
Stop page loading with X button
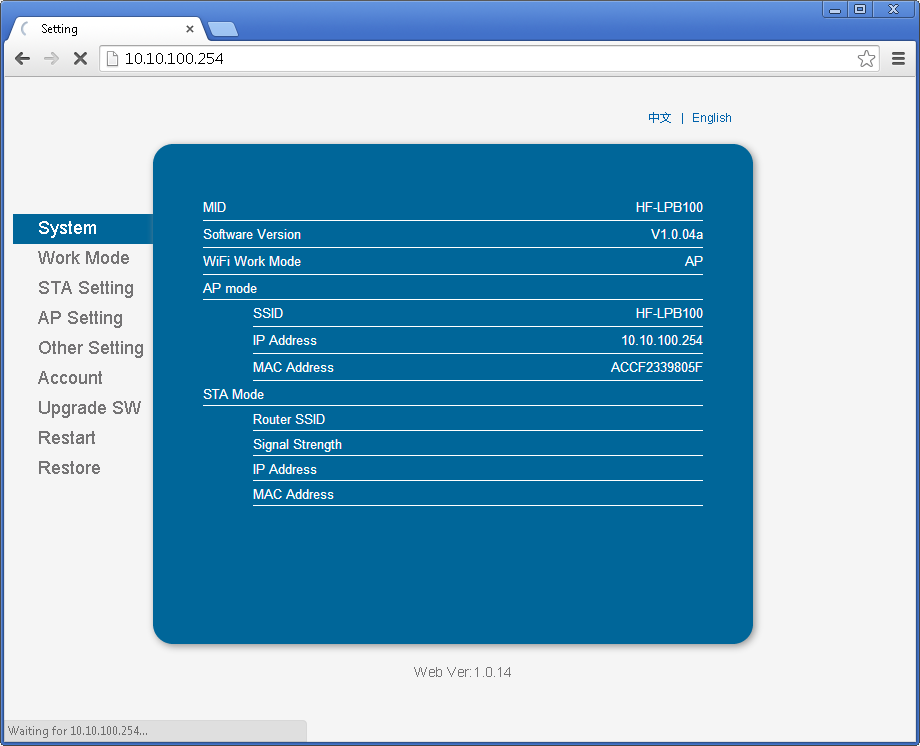pos(80,58)
